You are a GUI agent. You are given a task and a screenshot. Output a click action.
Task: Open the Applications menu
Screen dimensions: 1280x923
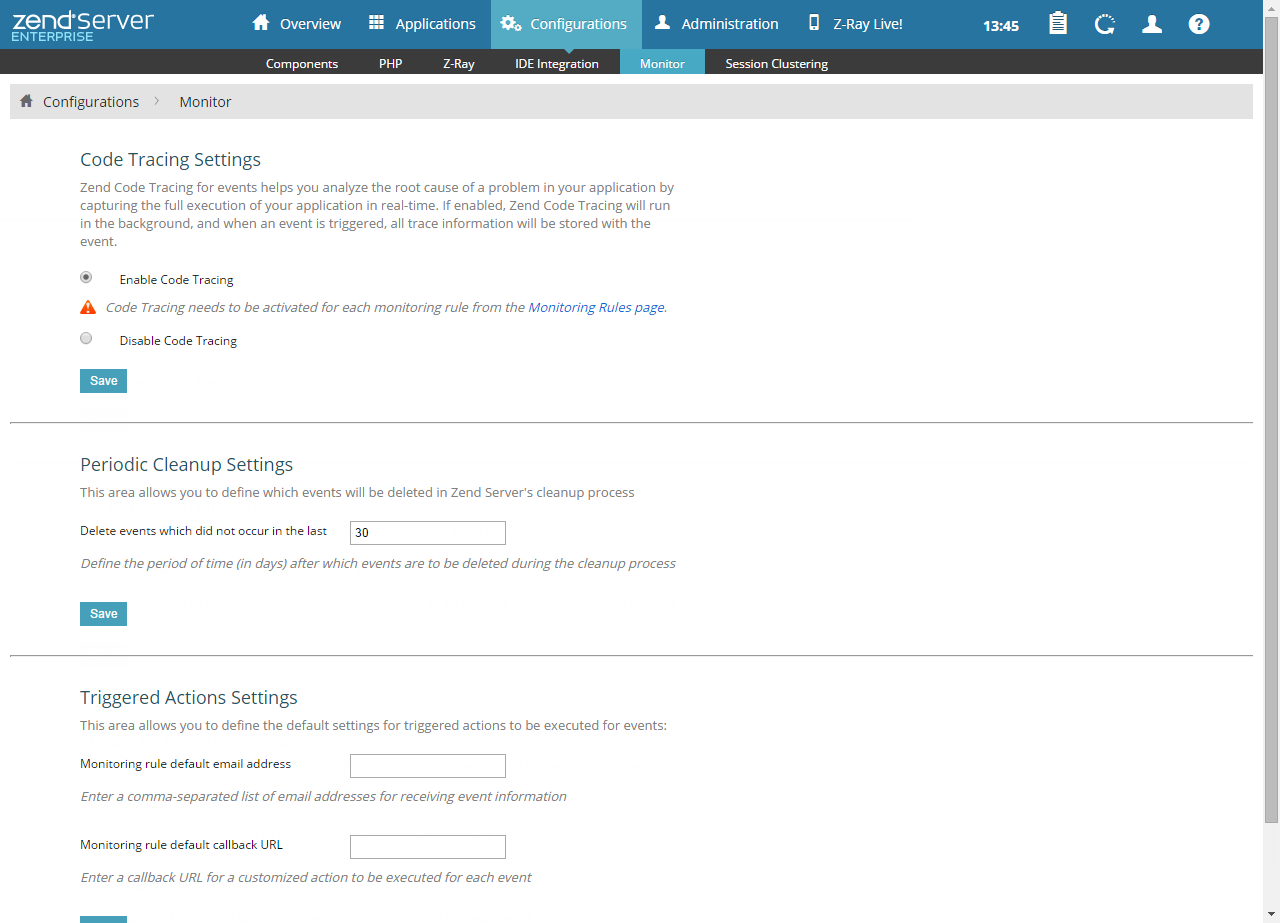[421, 24]
